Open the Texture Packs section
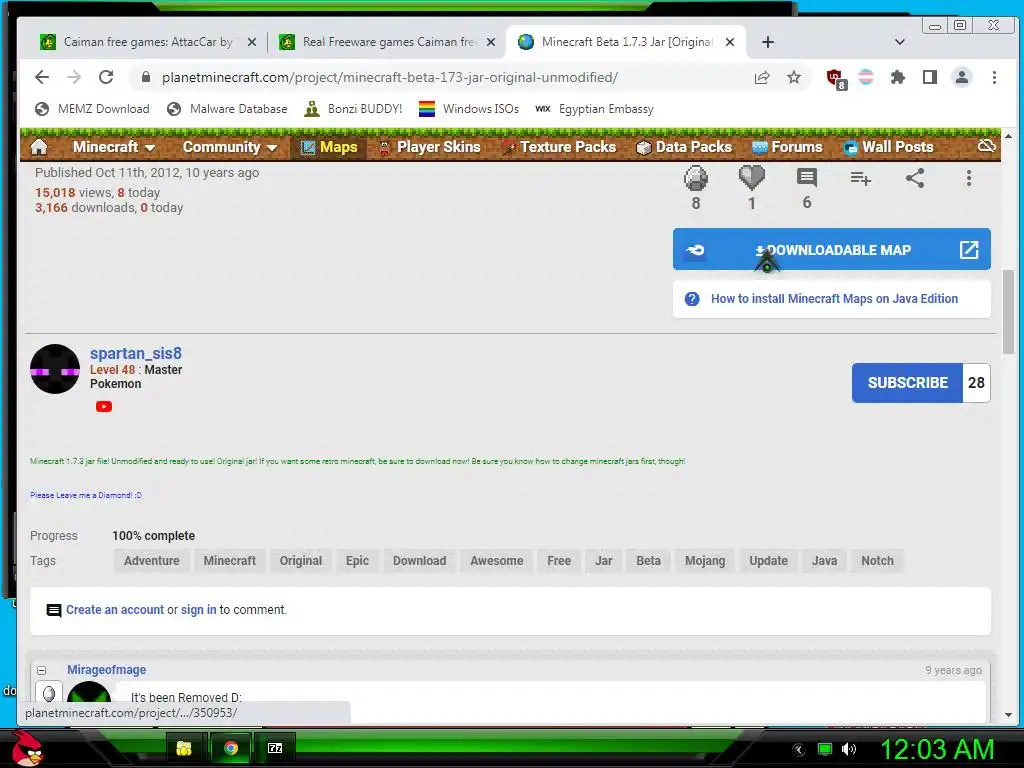 click(x=560, y=147)
